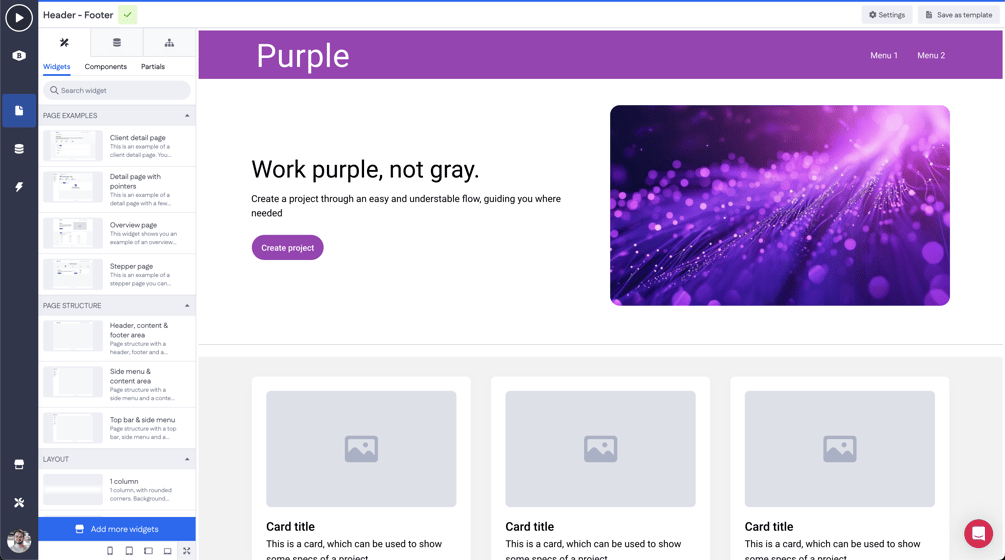
Task: Switch to tablet portrait preview
Action: [129, 551]
